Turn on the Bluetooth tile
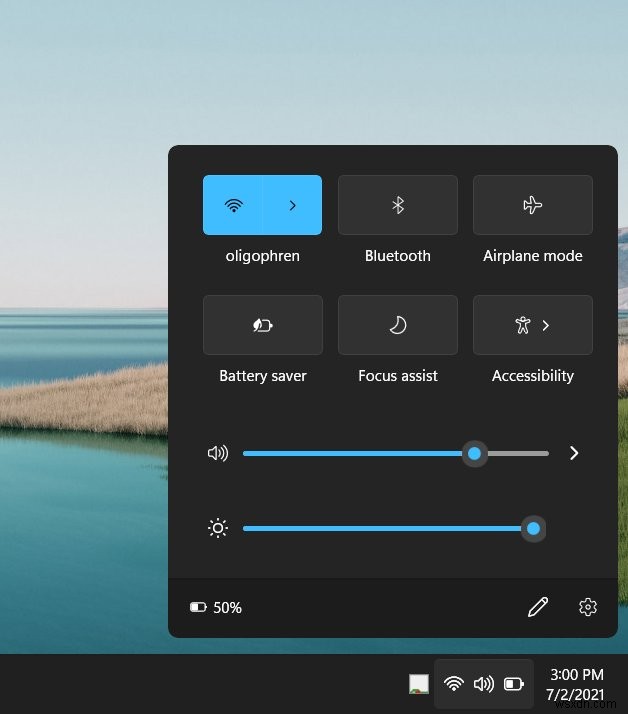Image resolution: width=628 pixels, height=714 pixels. (x=398, y=205)
